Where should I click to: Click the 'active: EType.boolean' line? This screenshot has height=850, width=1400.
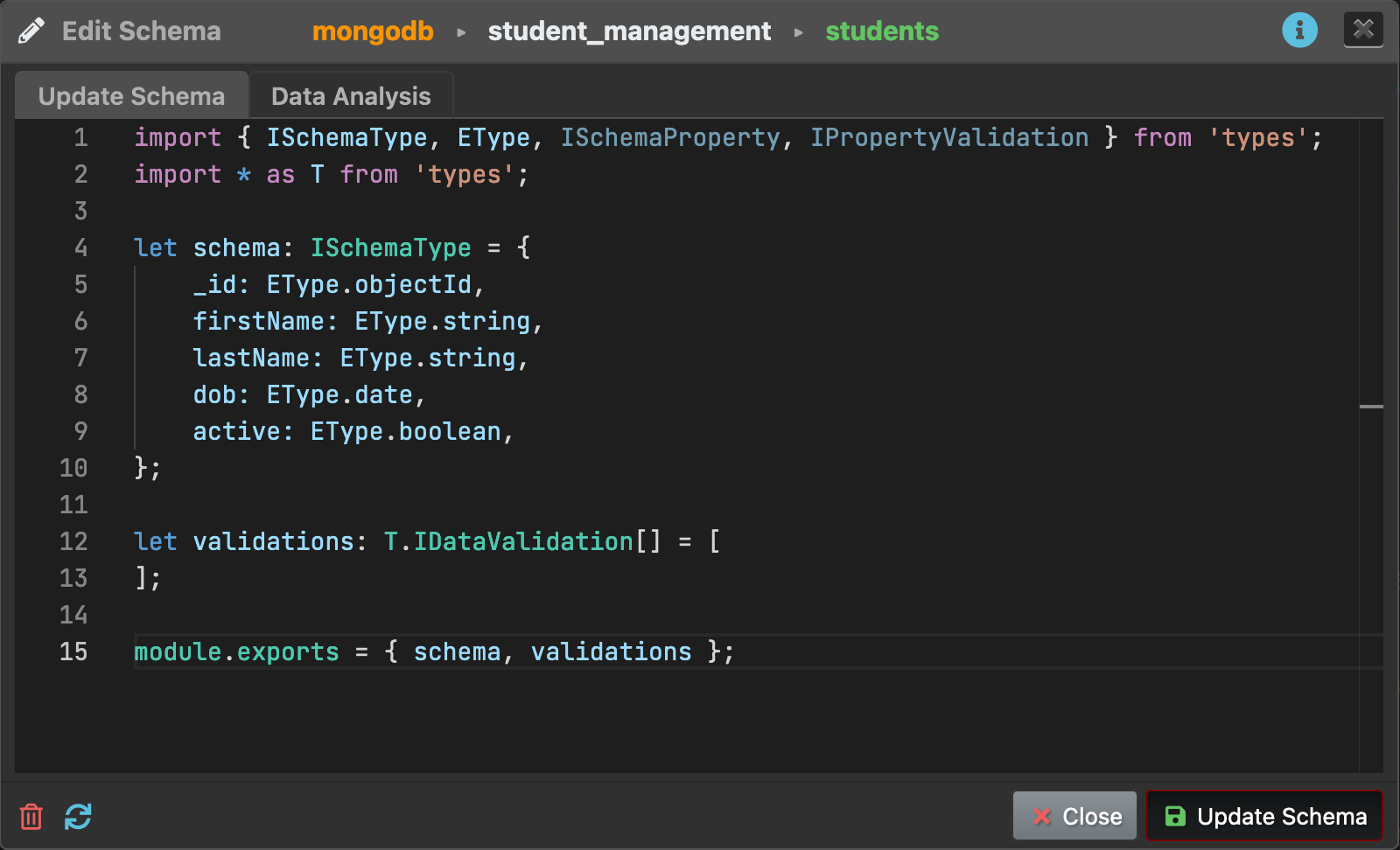(x=353, y=431)
